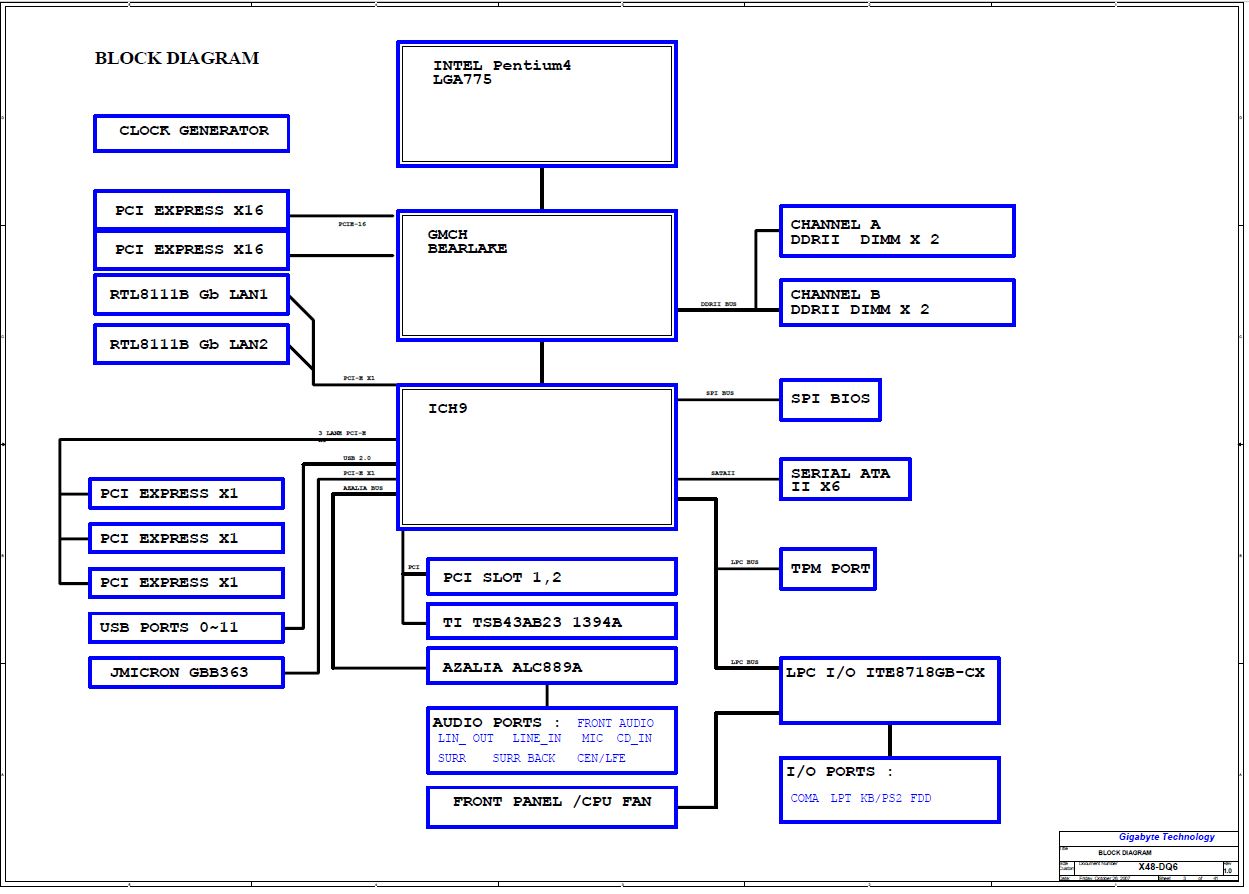This screenshot has width=1249, height=894.
Task: Click the TPM PORT block
Action: click(x=828, y=569)
